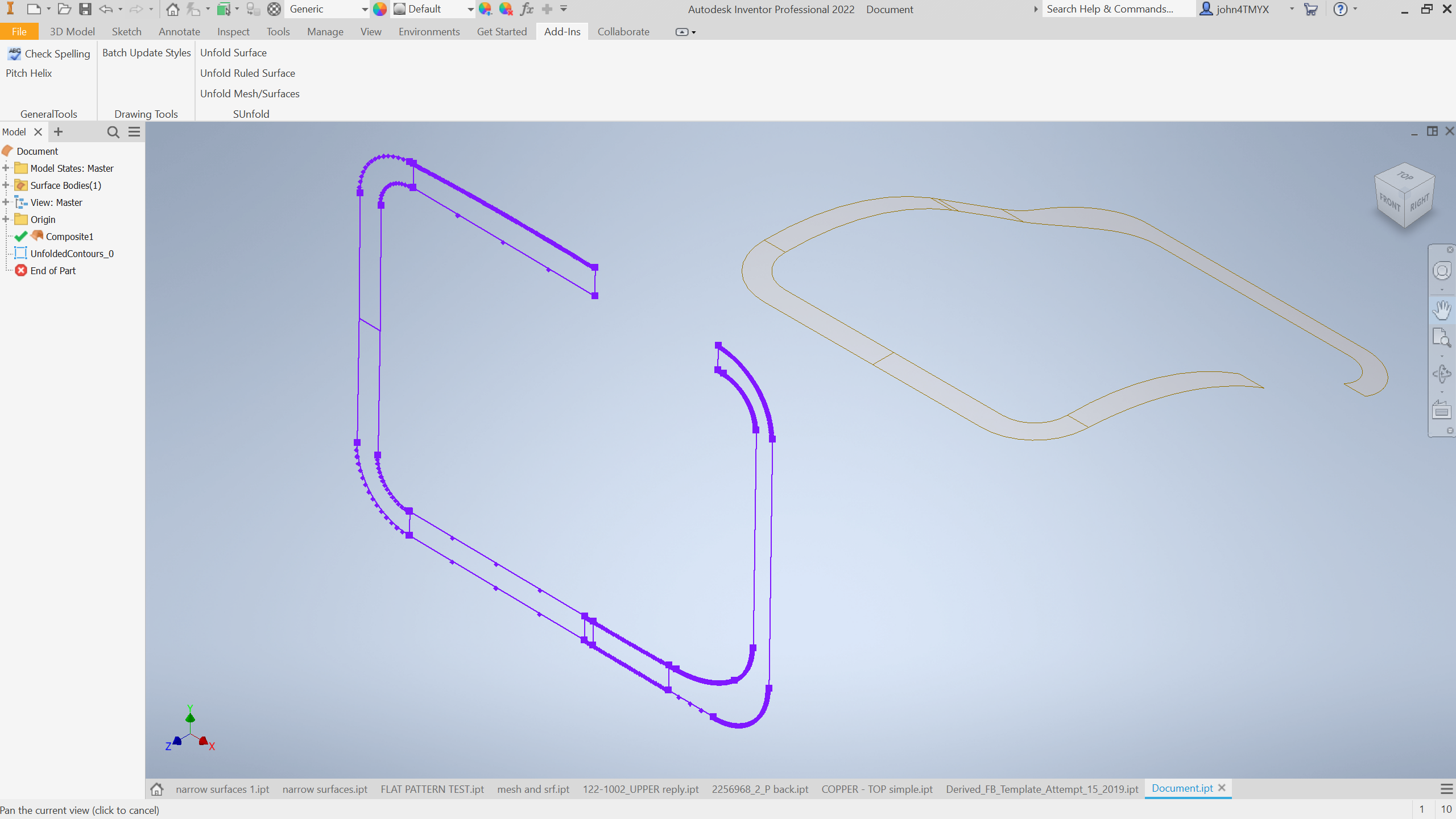This screenshot has height=819, width=1456.
Task: Click the Search Help & Commands field
Action: 1115,9
